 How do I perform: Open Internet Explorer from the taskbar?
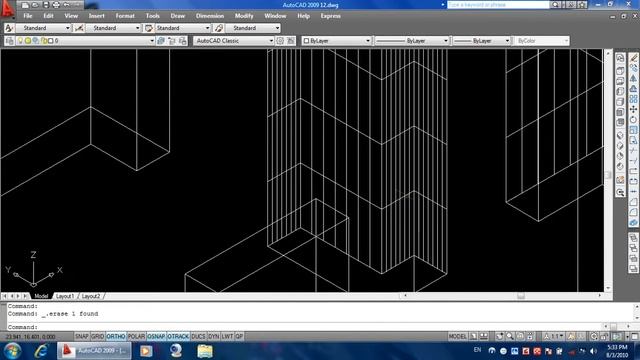[x=41, y=351]
